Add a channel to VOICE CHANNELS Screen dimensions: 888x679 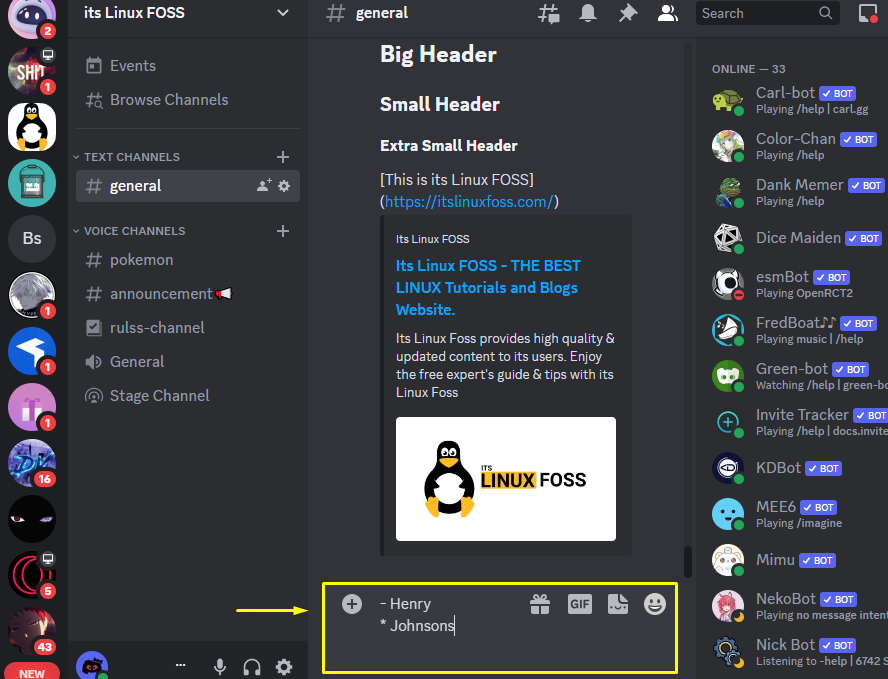[x=283, y=231]
